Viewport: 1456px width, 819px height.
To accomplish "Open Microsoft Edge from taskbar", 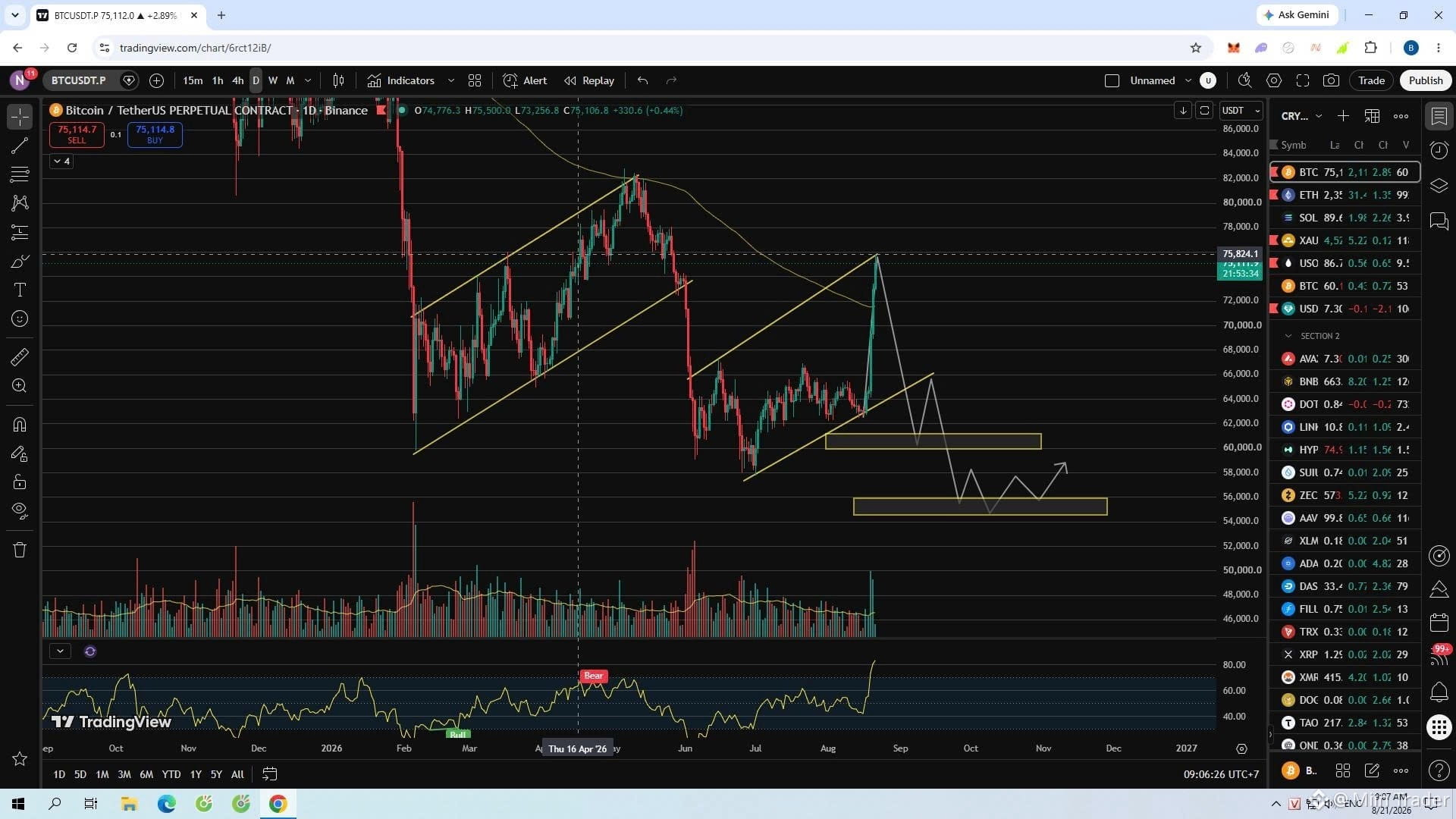I will tap(166, 804).
